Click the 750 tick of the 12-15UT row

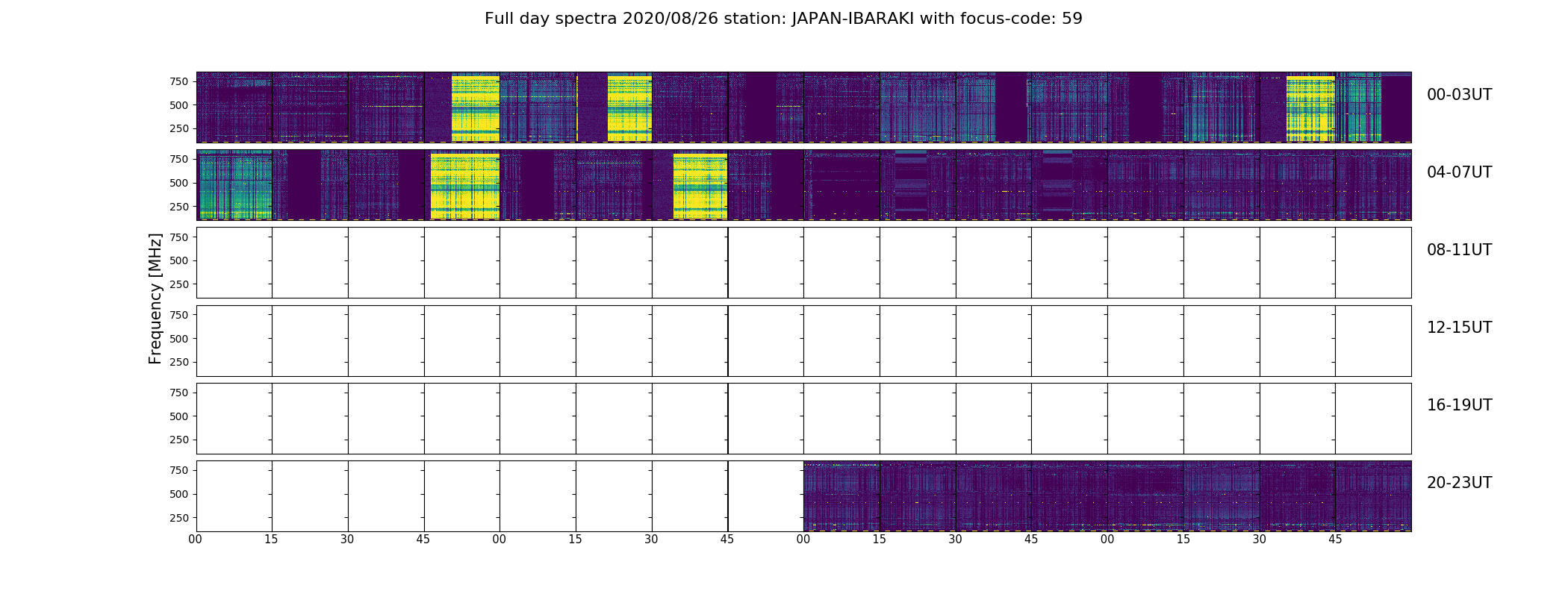179,315
